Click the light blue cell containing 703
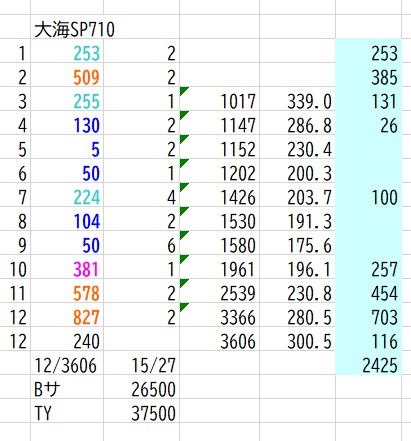The image size is (411, 441). [x=369, y=315]
